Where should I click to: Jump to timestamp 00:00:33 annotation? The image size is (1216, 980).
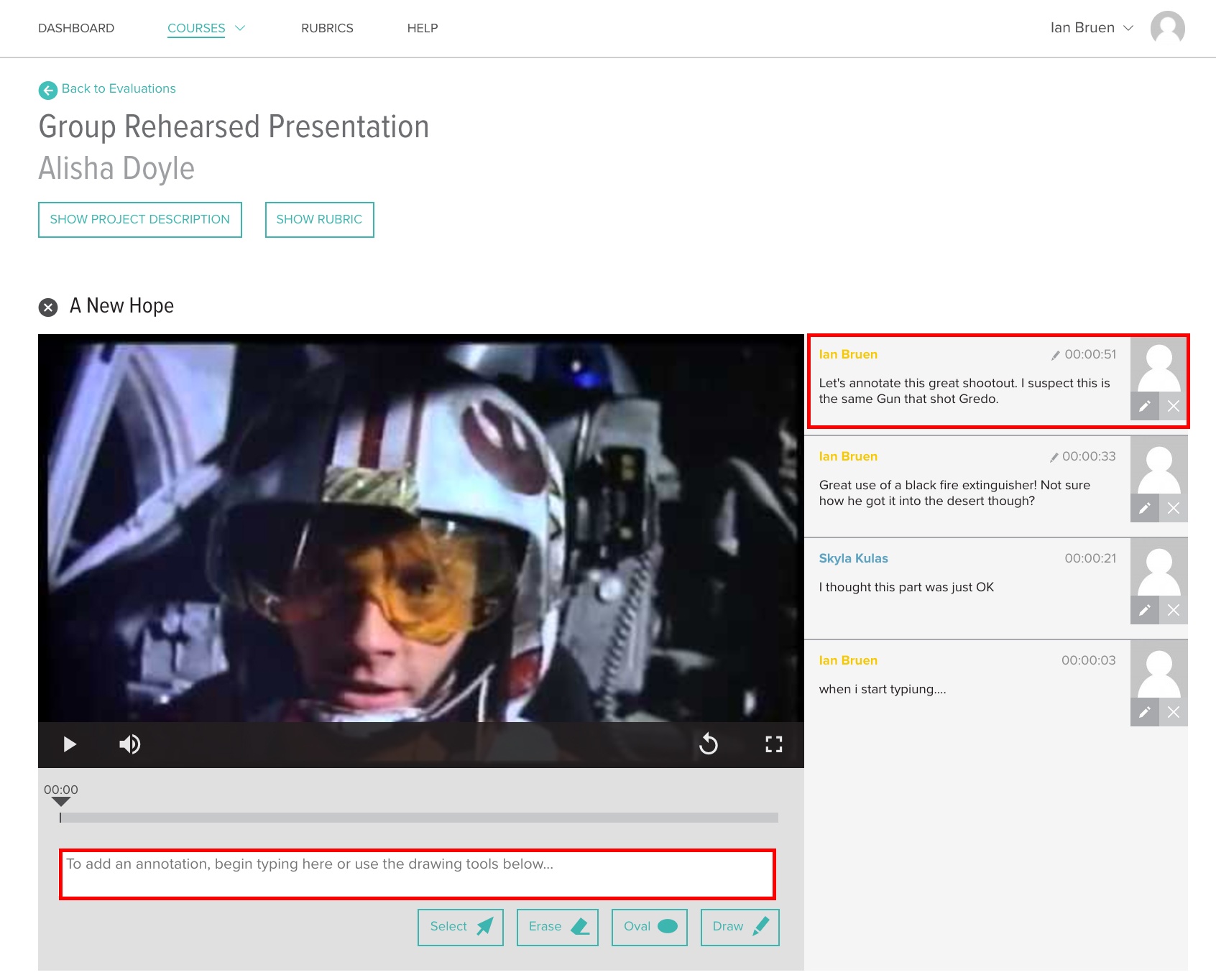pyautogui.click(x=1089, y=456)
